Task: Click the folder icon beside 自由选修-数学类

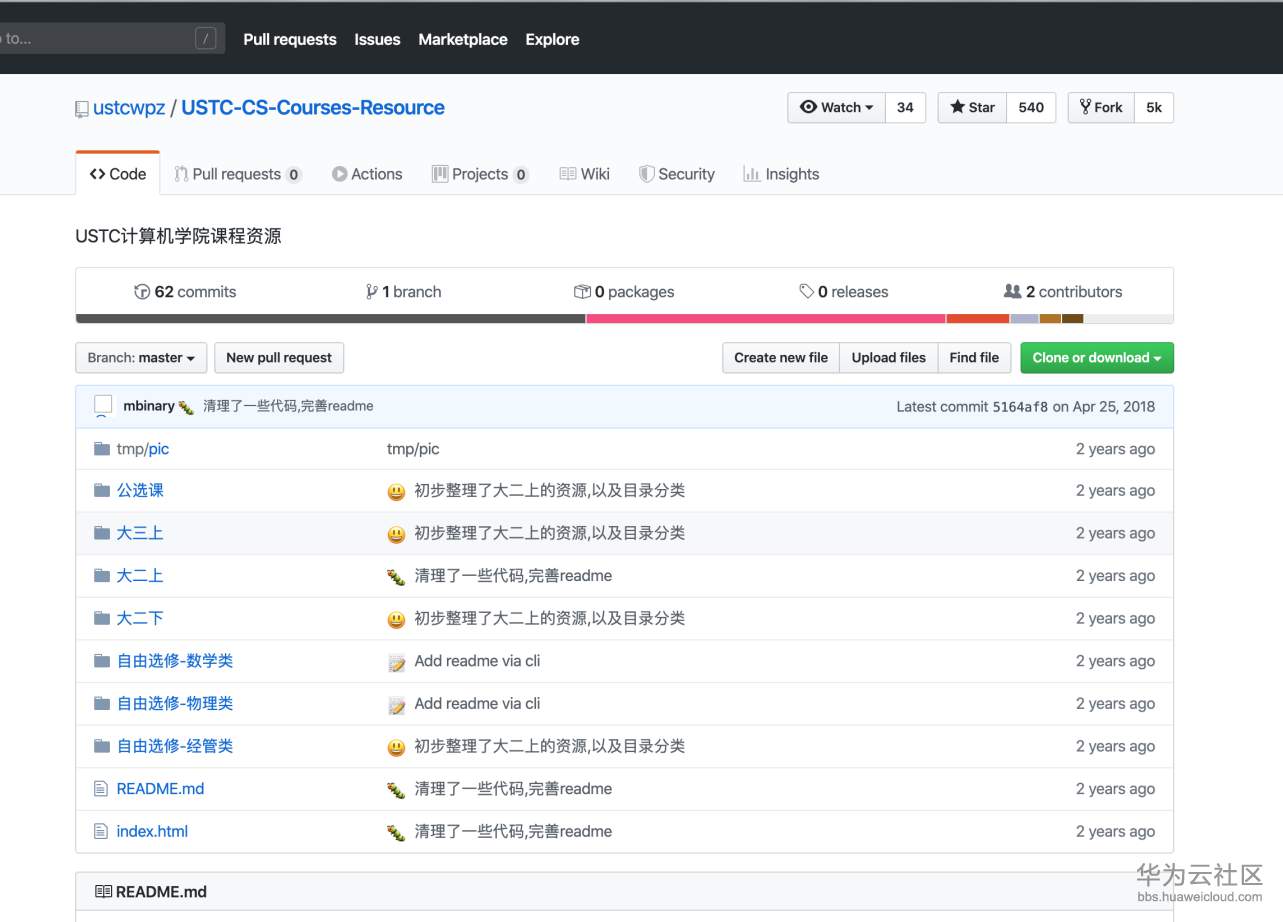Action: (x=101, y=660)
